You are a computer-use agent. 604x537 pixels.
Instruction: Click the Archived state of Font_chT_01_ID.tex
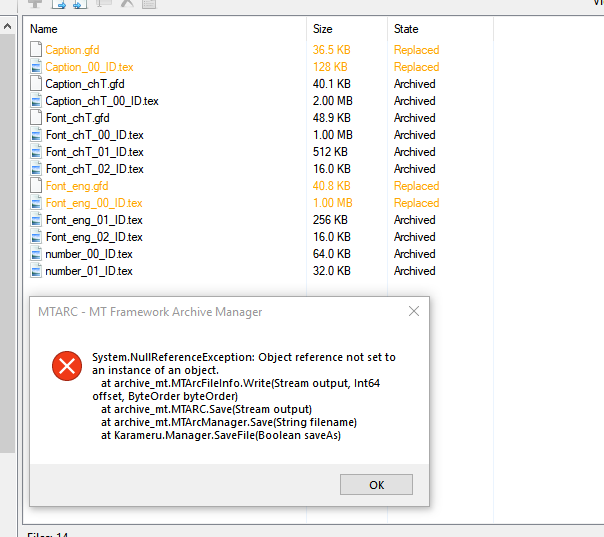click(414, 152)
